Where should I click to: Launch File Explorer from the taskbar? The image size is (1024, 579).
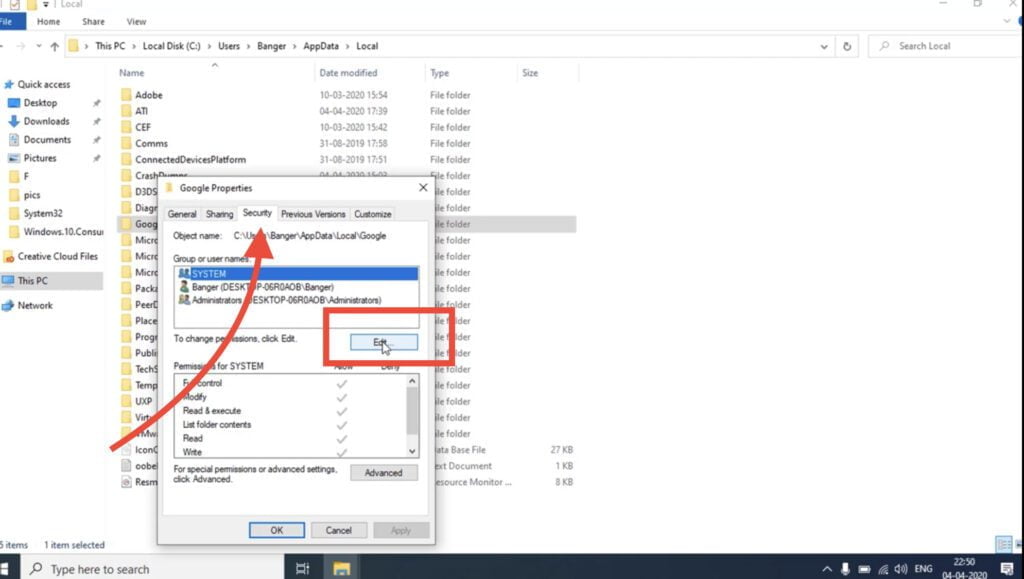pyautogui.click(x=340, y=567)
